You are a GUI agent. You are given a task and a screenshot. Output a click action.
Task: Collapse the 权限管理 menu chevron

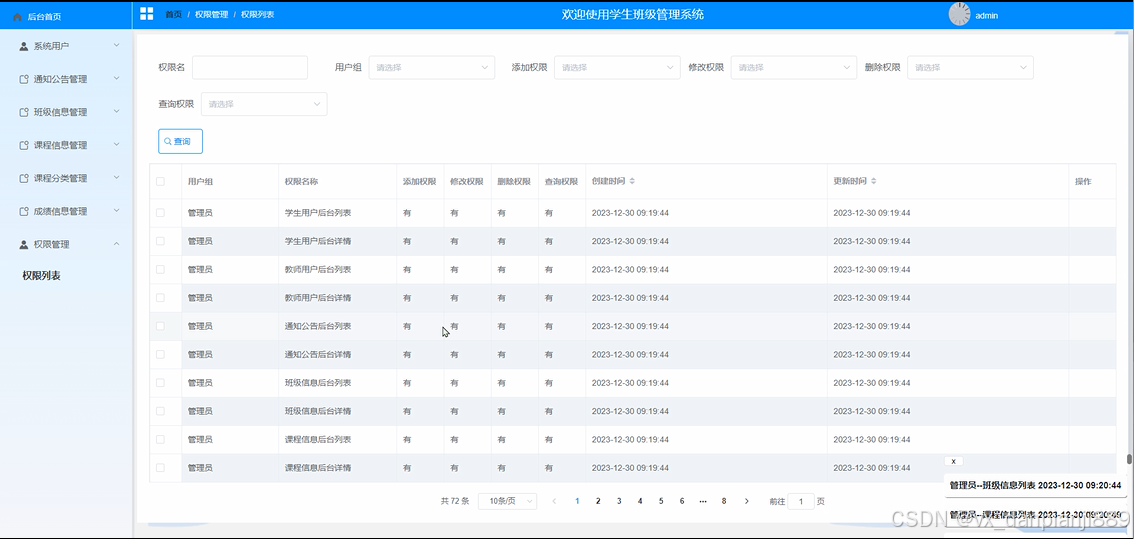point(116,244)
